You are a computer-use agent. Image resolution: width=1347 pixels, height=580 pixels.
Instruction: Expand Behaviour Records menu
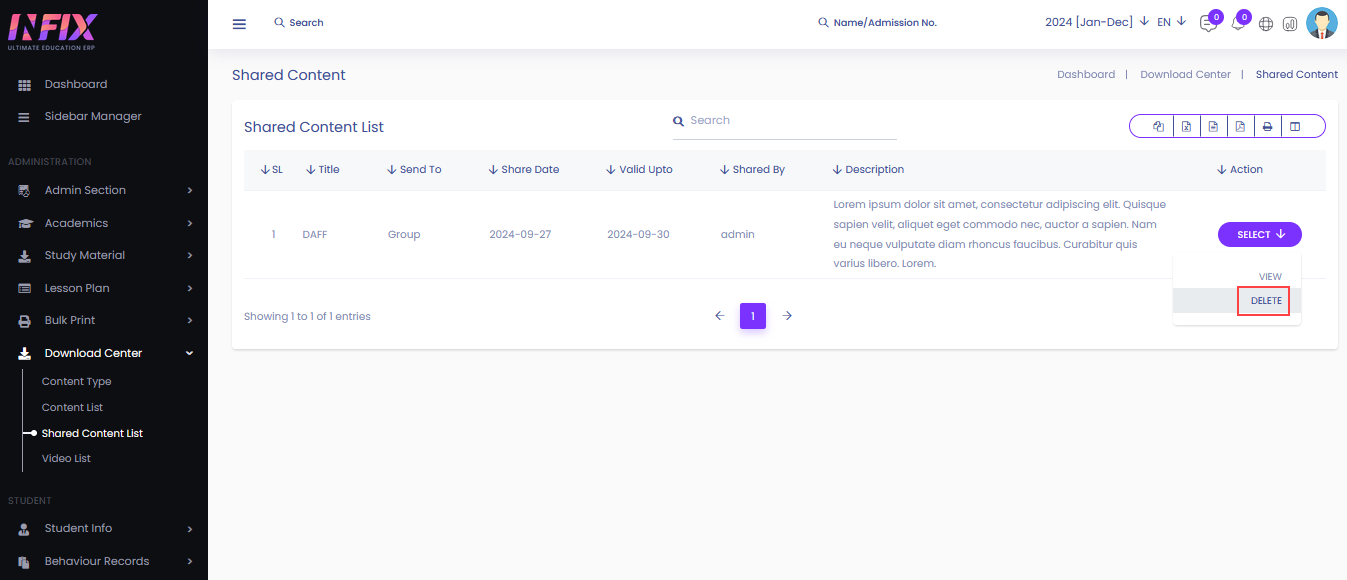tap(104, 561)
